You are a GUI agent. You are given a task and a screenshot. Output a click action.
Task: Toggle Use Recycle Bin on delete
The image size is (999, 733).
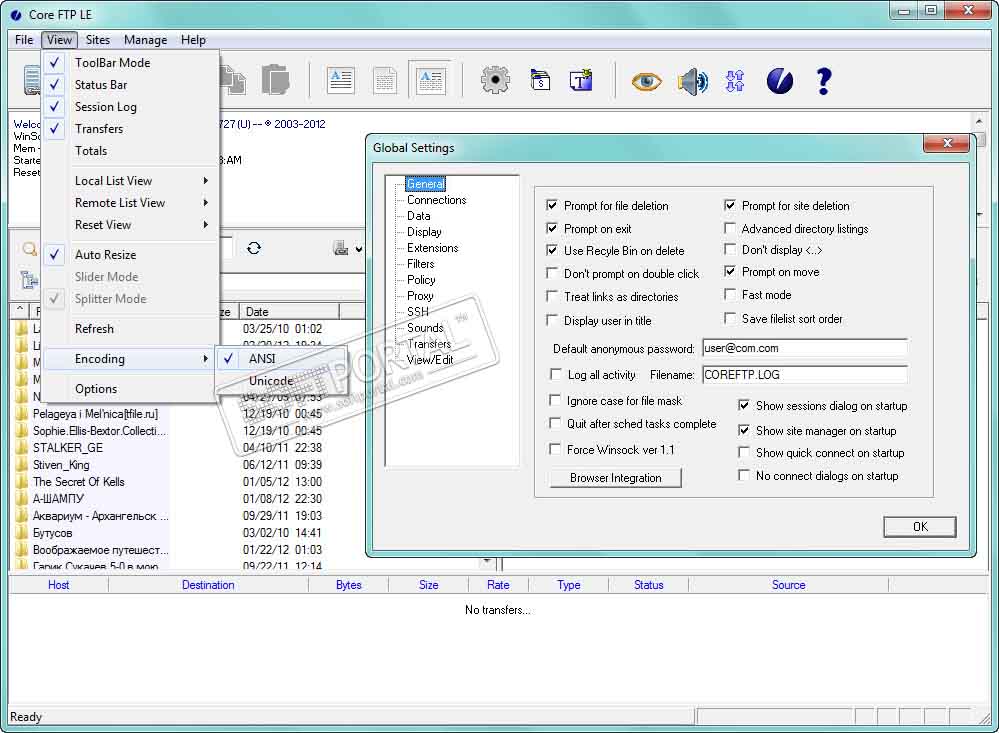[x=552, y=250]
